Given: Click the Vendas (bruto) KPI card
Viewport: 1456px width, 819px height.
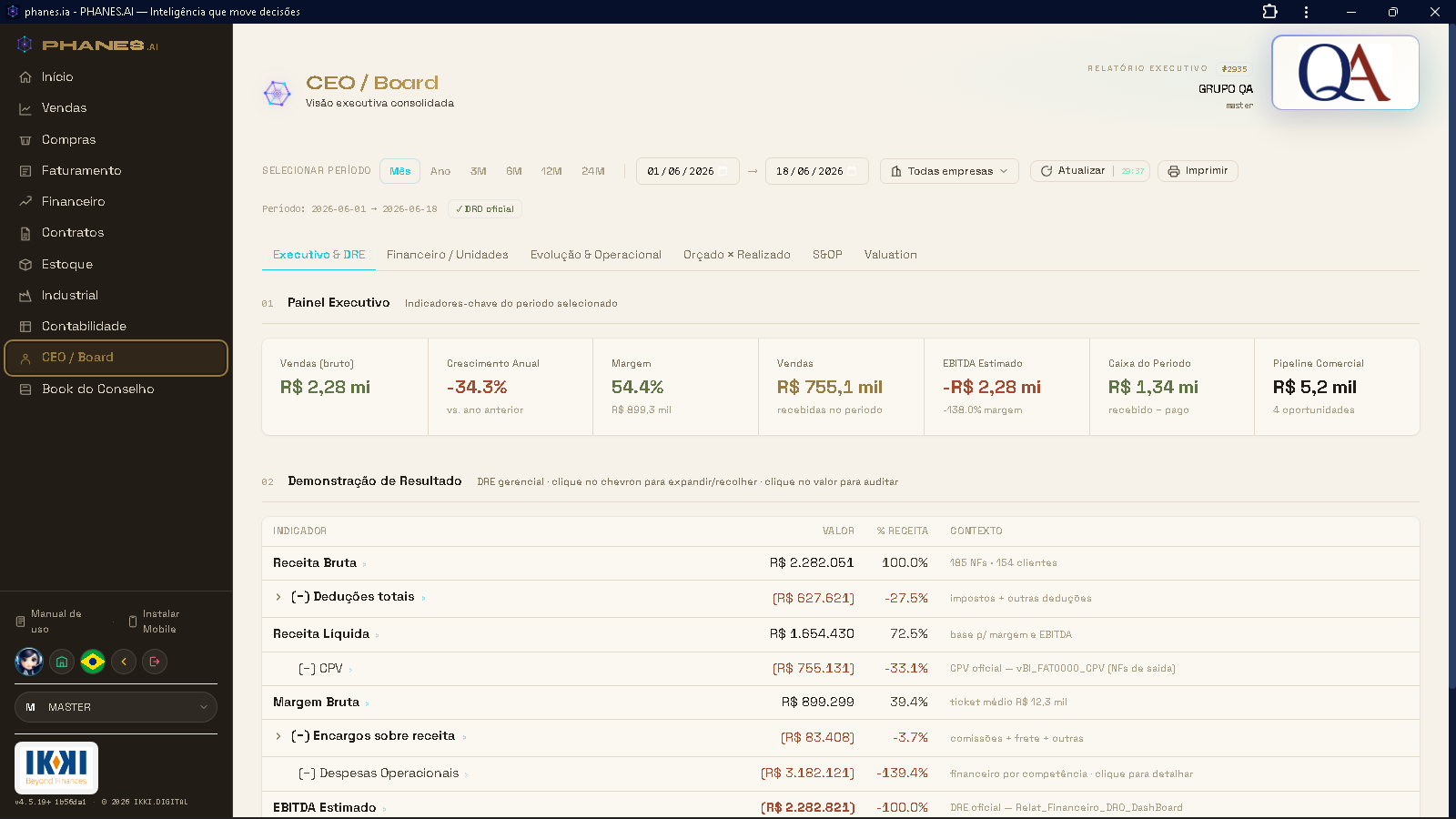Looking at the screenshot, I should click(345, 387).
